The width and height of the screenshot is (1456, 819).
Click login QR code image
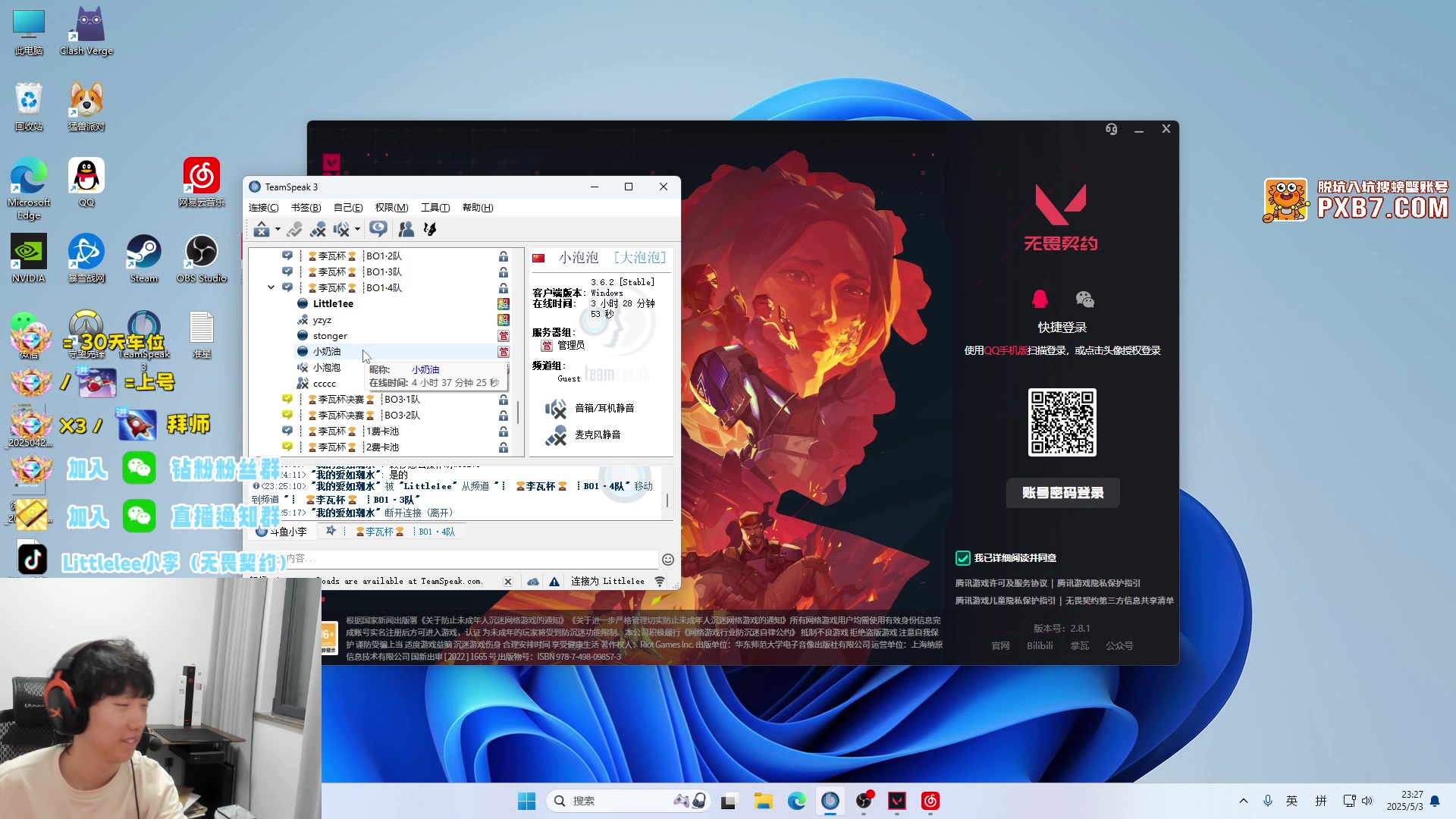pos(1062,422)
